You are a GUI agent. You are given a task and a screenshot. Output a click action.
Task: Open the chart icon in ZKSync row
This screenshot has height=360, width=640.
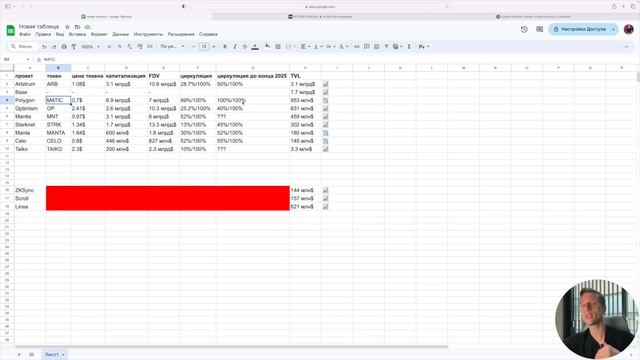325,190
